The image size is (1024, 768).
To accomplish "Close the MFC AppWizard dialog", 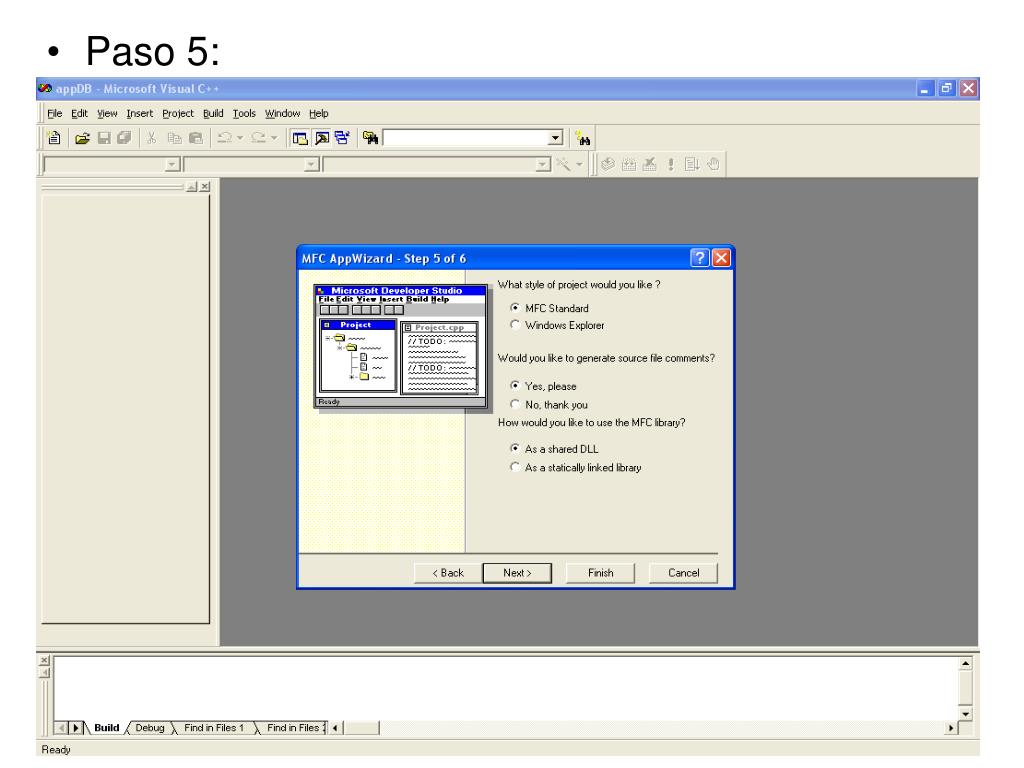I will pyautogui.click(x=721, y=258).
